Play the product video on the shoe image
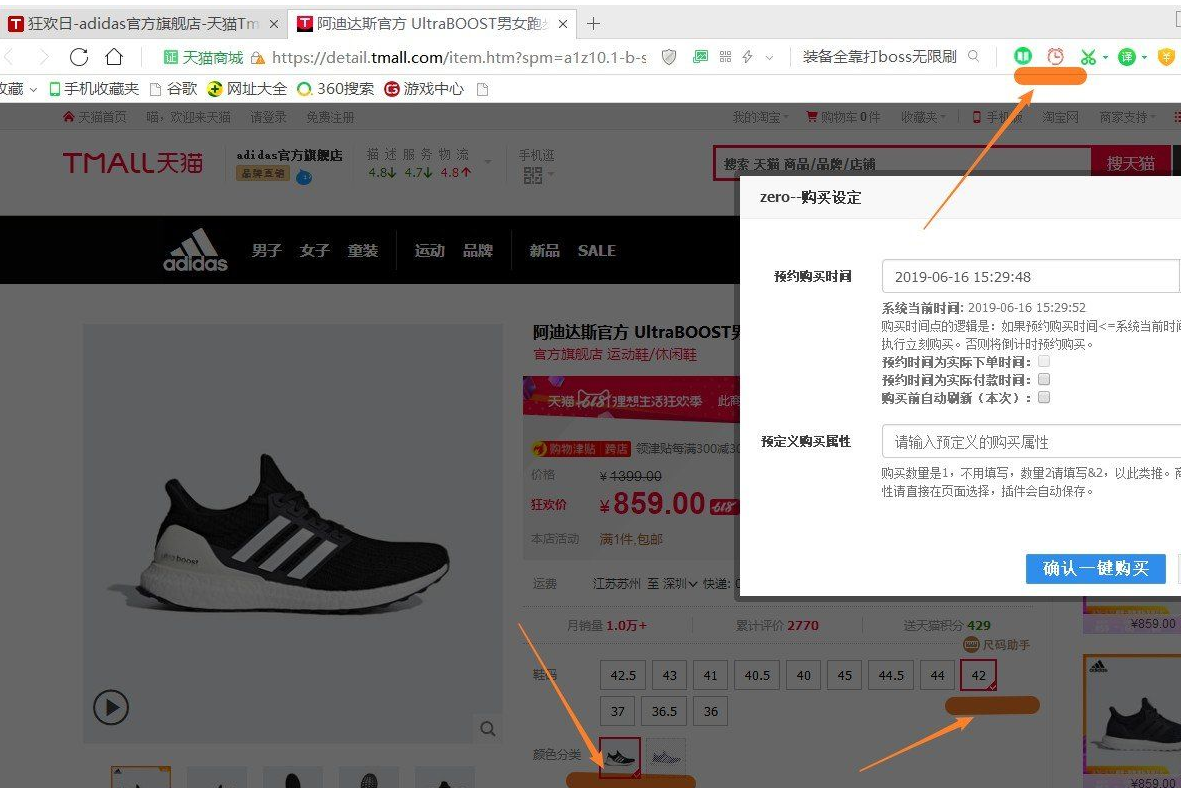The image size is (1181, 788). click(111, 707)
